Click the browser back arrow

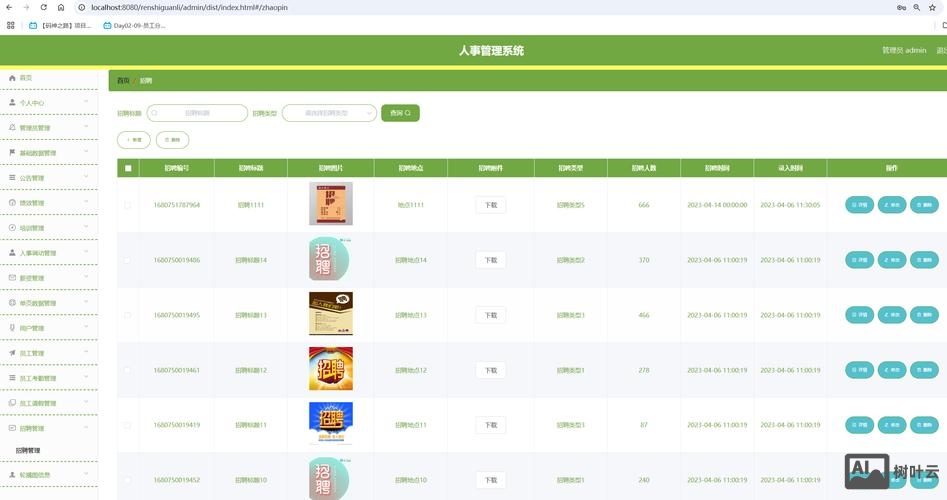(9, 7)
